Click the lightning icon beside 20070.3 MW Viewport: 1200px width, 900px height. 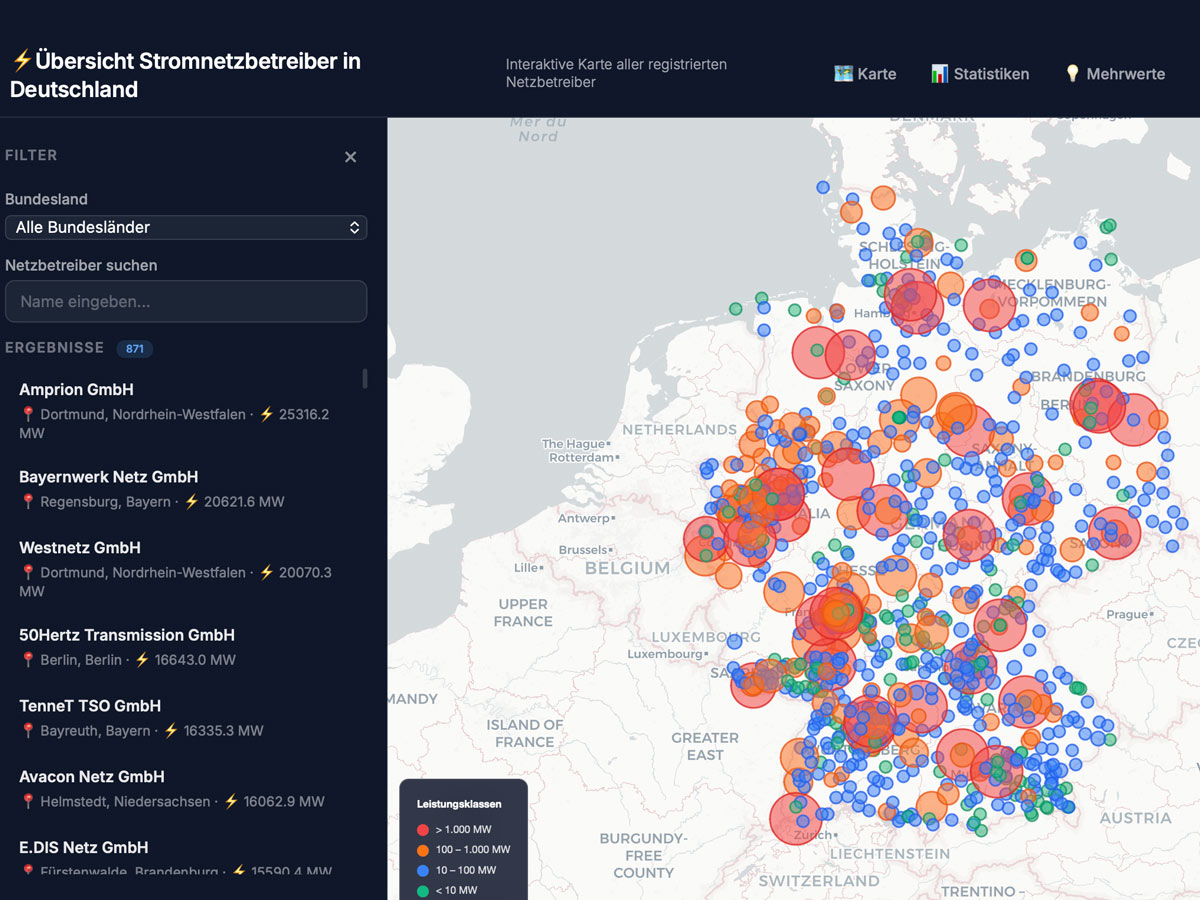(x=266, y=573)
